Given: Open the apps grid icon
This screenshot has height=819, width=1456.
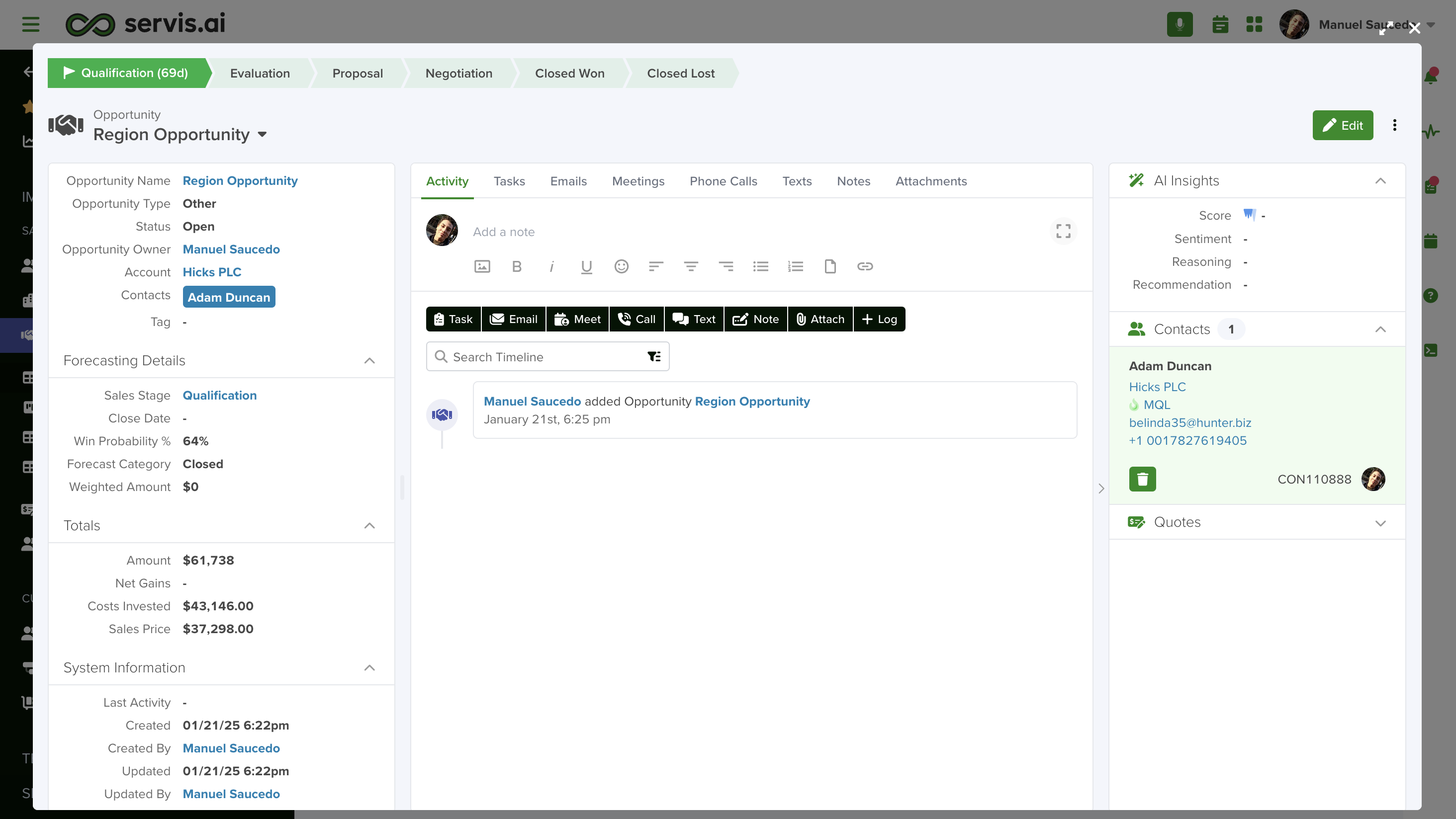Looking at the screenshot, I should 1254,24.
